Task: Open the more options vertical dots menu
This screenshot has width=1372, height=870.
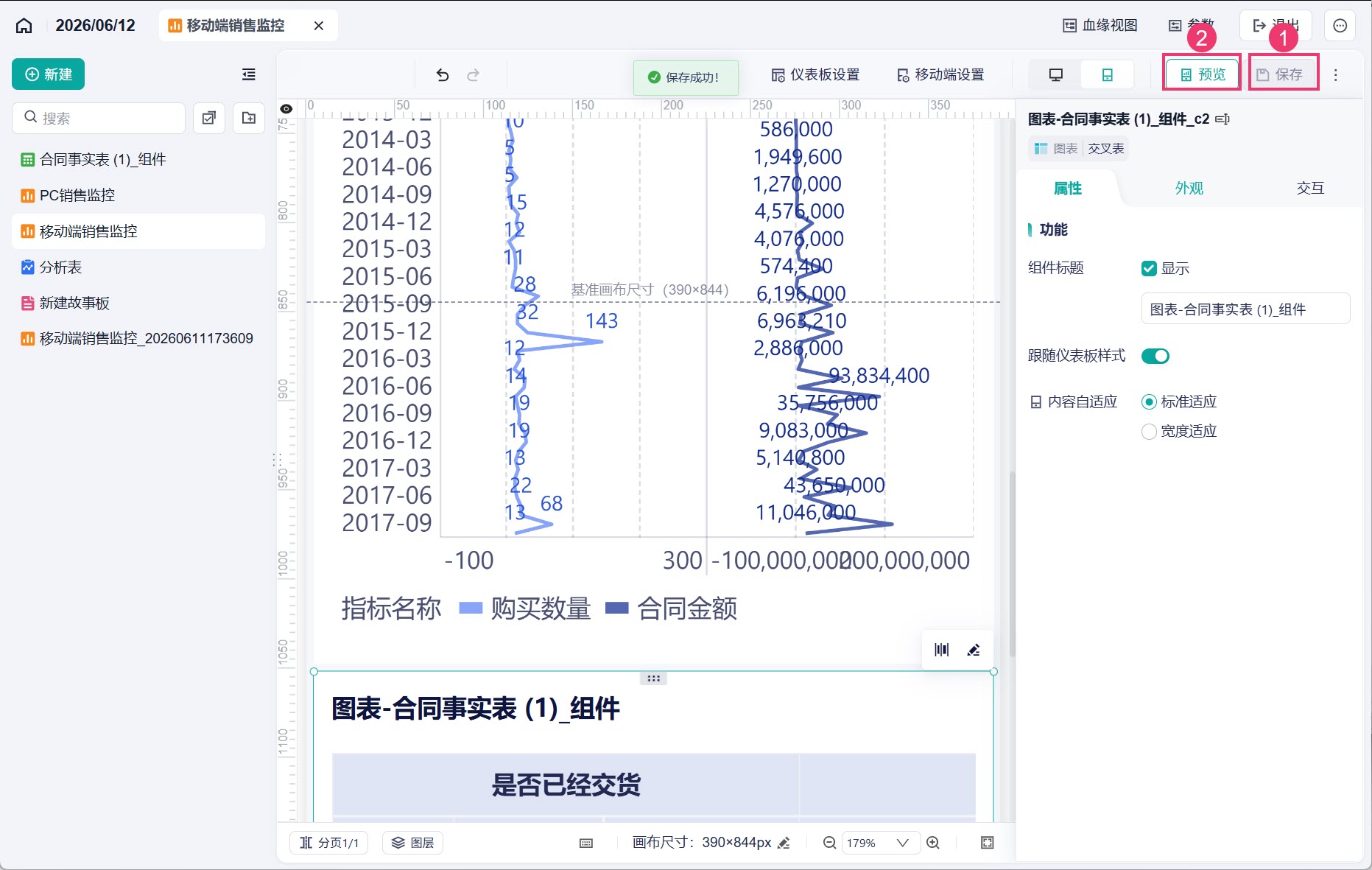Action: [1336, 74]
